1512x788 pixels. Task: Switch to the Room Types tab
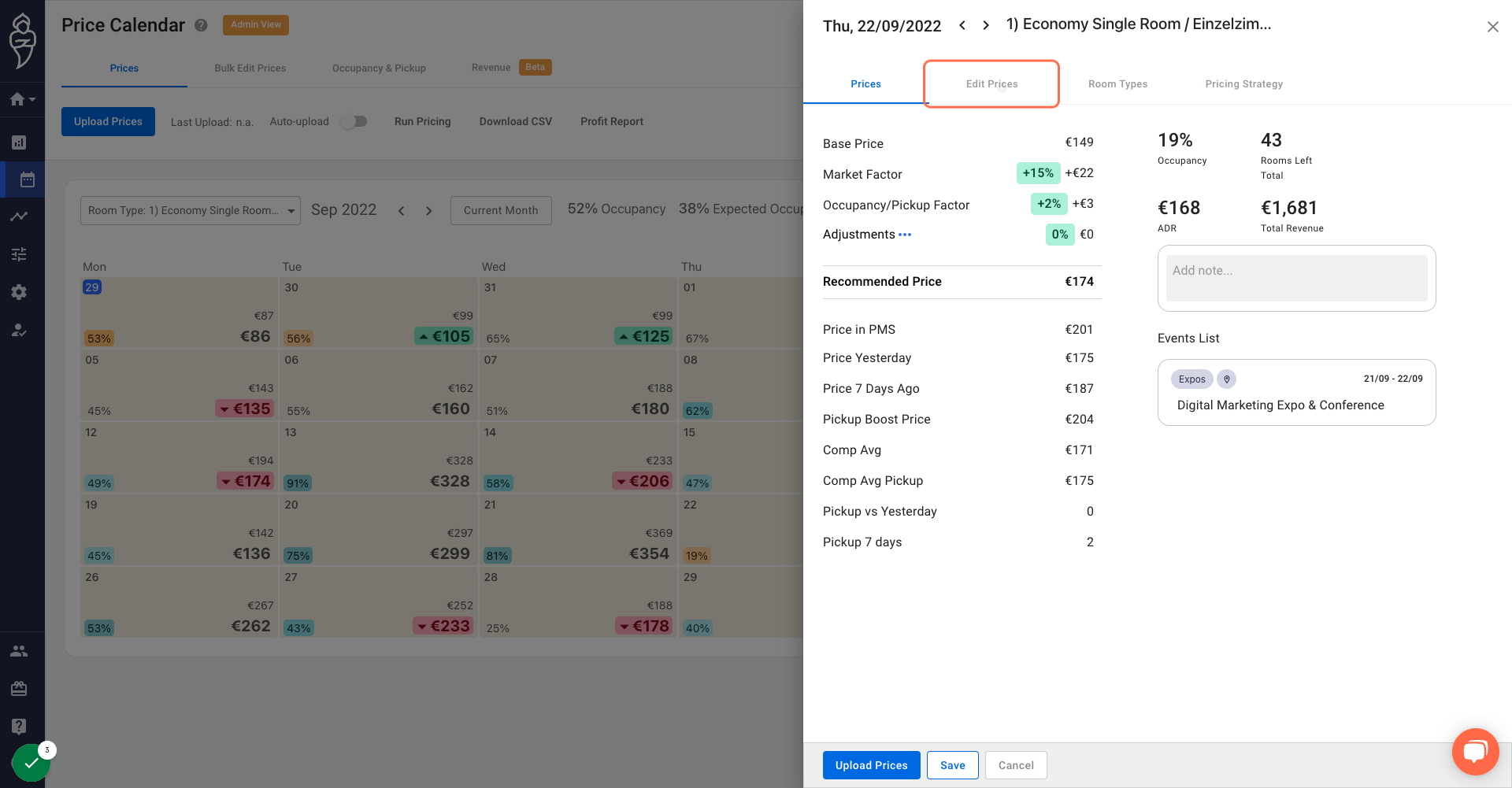(1117, 84)
